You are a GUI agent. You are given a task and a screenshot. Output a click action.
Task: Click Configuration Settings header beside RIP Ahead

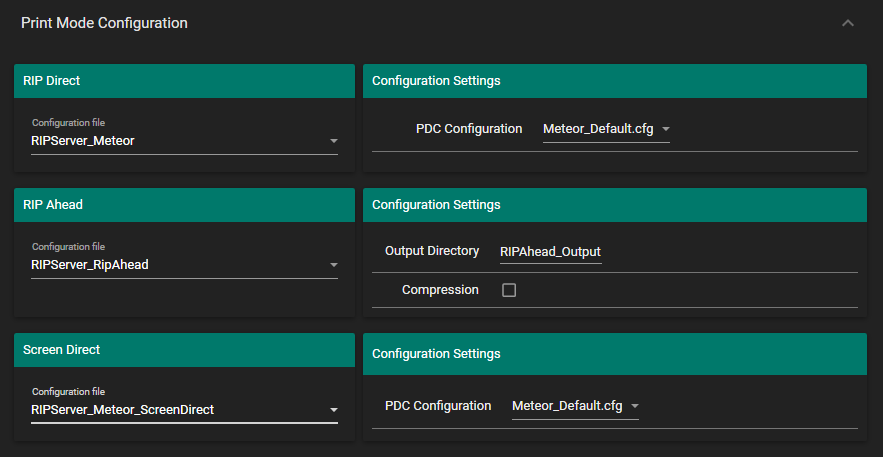(x=614, y=205)
